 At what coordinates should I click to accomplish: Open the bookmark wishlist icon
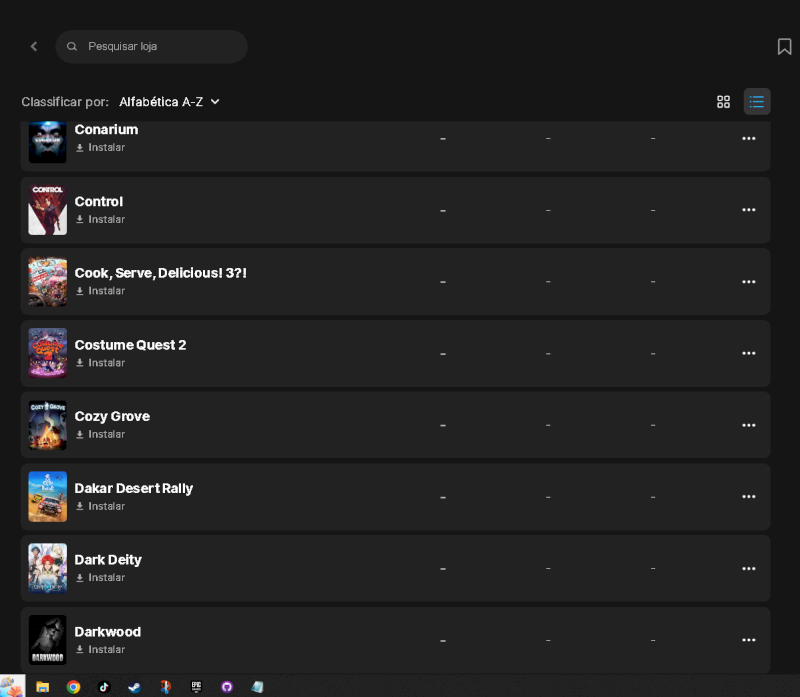pyautogui.click(x=784, y=46)
